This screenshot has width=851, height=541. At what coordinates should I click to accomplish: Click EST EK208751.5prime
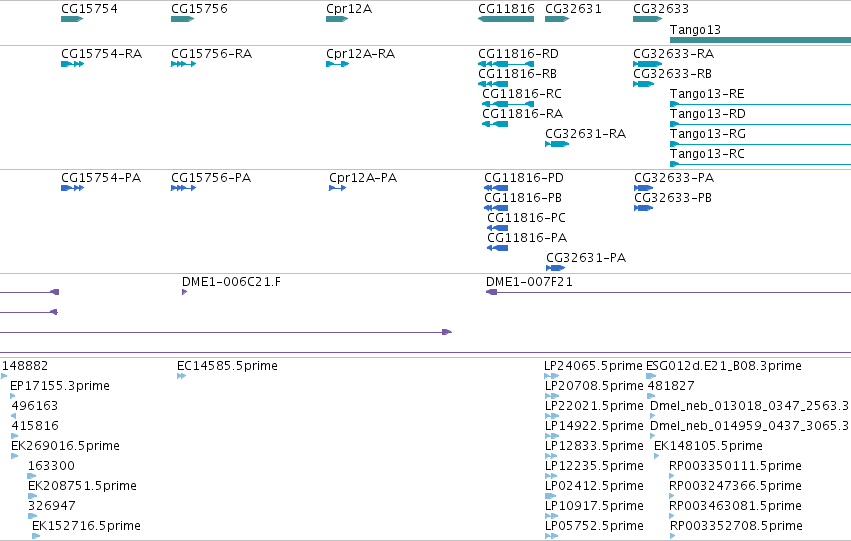click(33, 497)
